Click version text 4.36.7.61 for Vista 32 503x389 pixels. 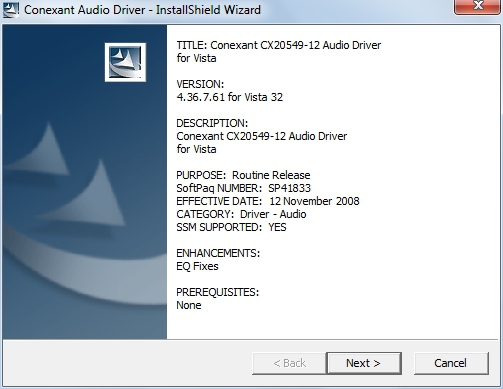tap(230, 97)
